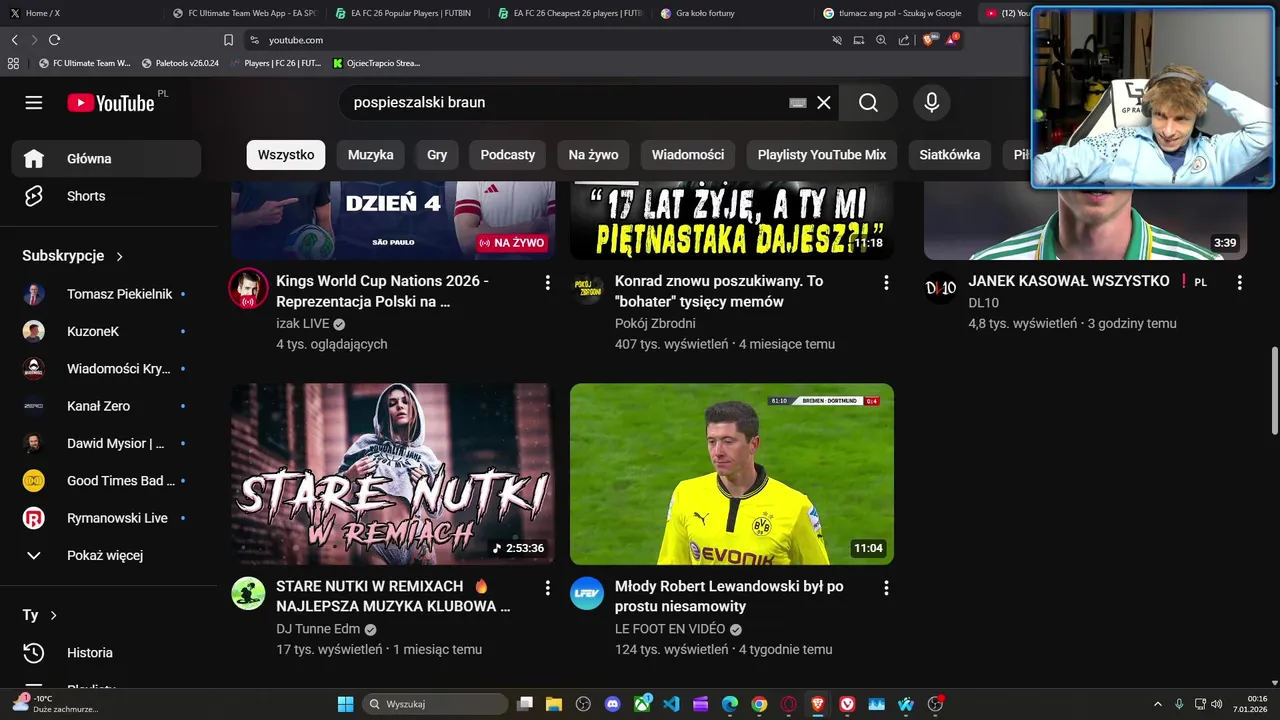Open the Pokój Zbrodni channel avatar

click(587, 288)
